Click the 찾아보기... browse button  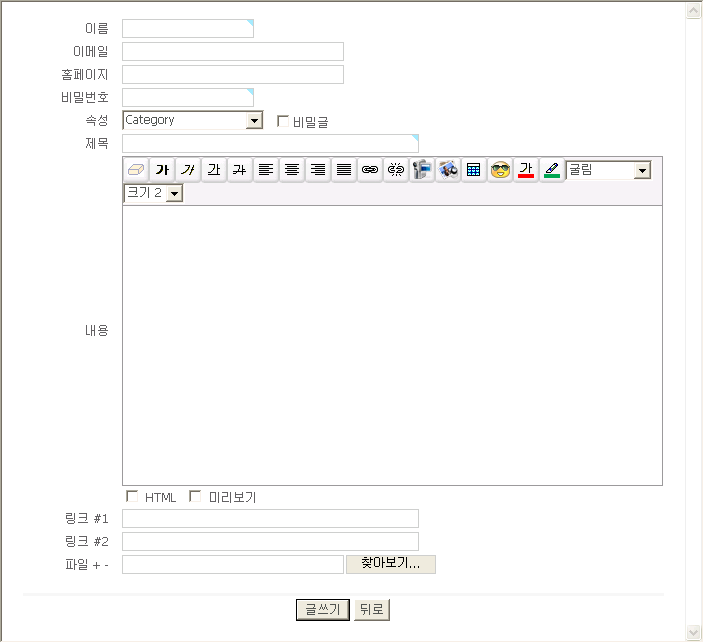[391, 564]
